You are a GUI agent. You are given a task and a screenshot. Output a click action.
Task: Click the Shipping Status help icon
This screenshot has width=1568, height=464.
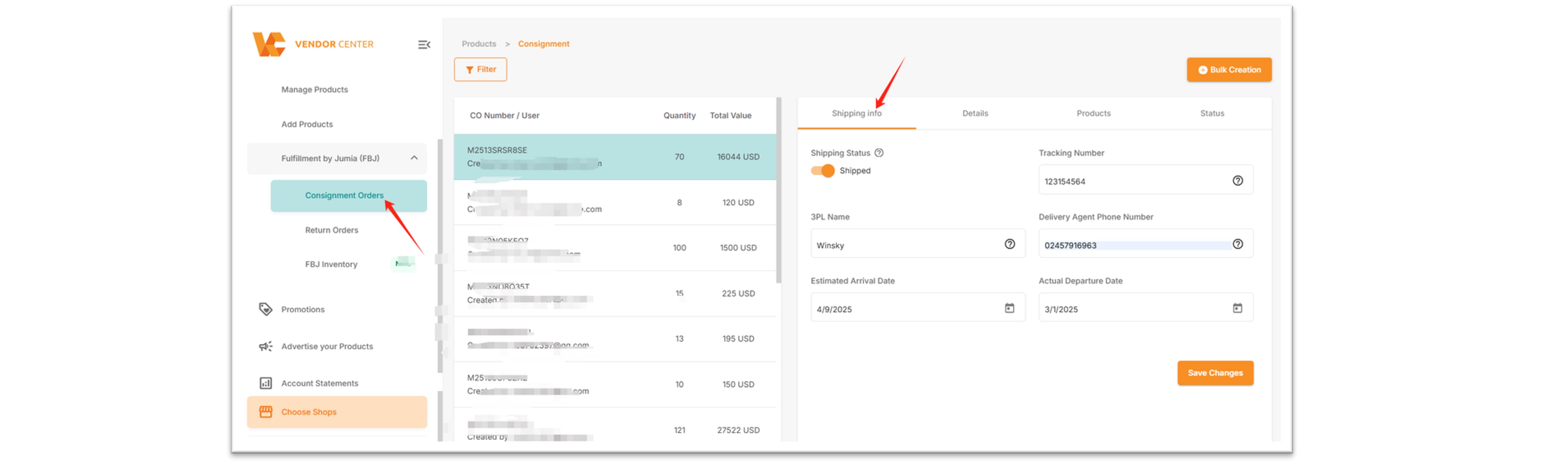click(878, 153)
